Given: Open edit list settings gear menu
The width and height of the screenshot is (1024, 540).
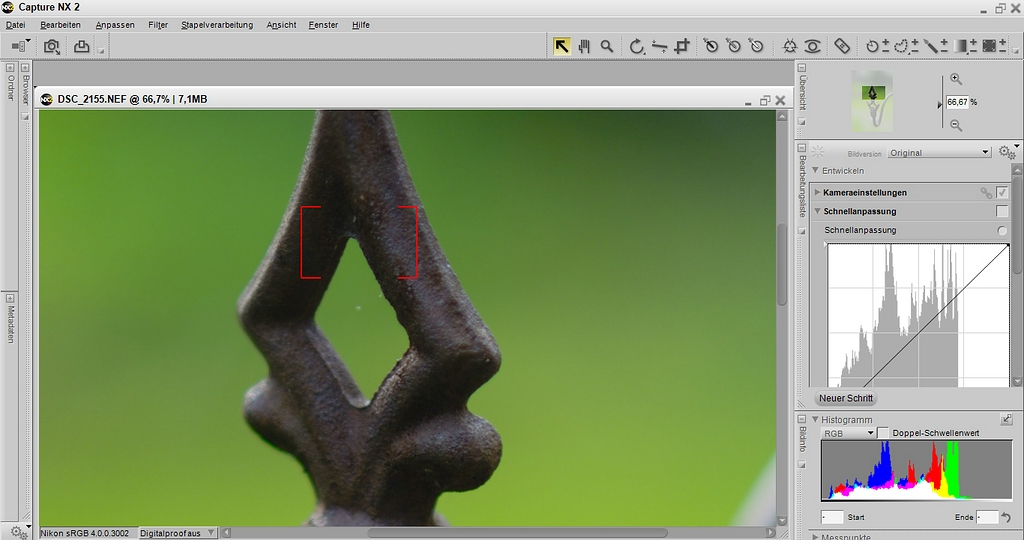Looking at the screenshot, I should [1008, 152].
